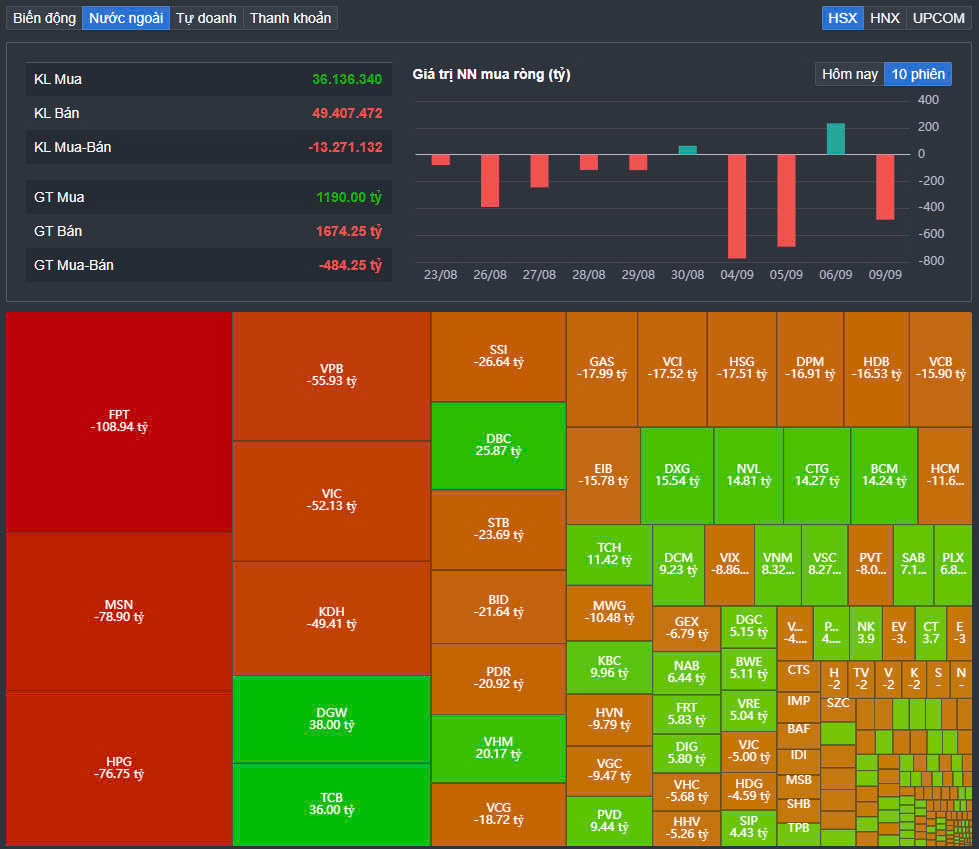Open the VRE 5.04 tỷ tile
This screenshot has width=979, height=849.
749,710
